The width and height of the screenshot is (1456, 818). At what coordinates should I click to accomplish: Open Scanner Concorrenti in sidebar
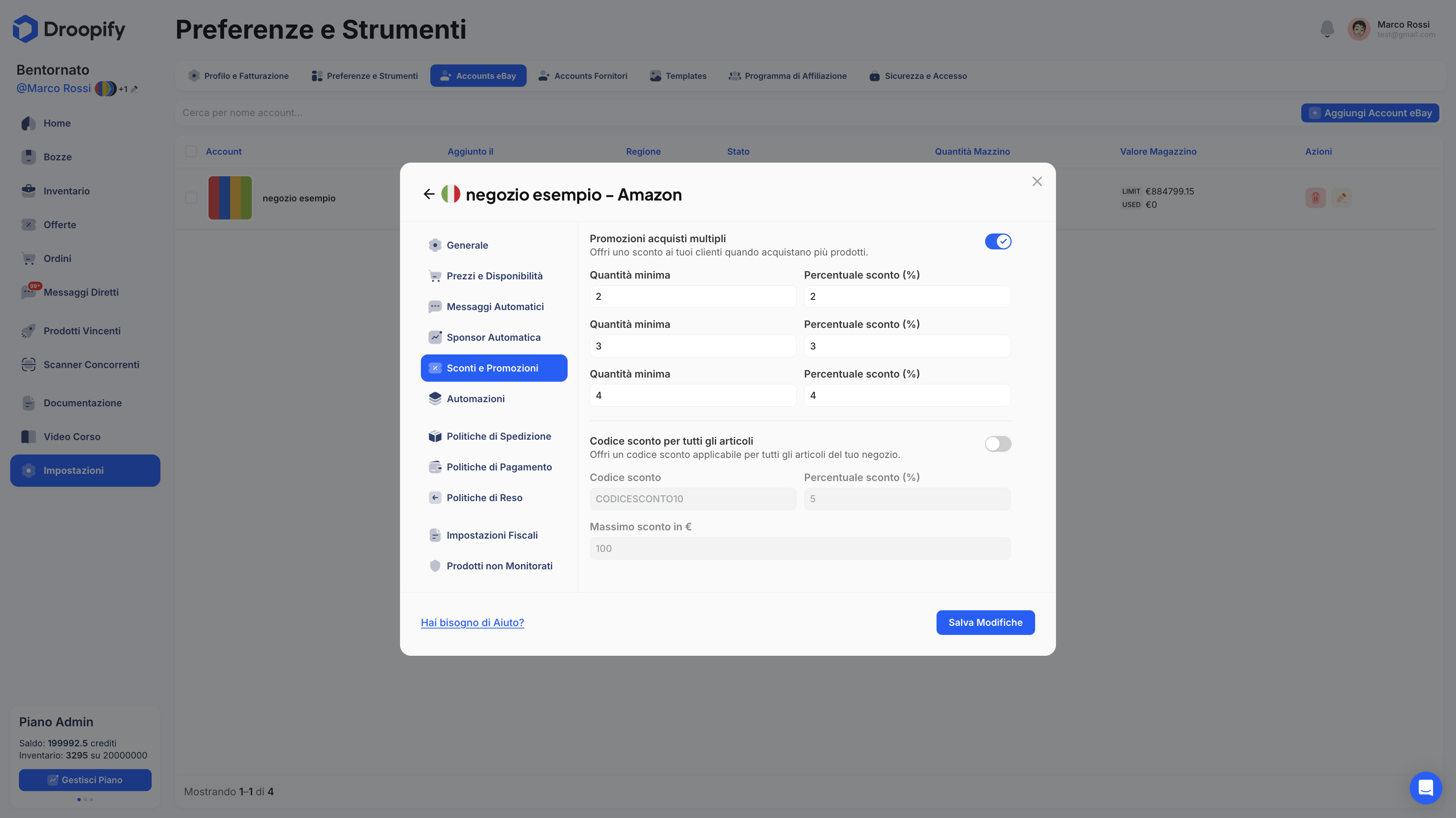pos(91,365)
